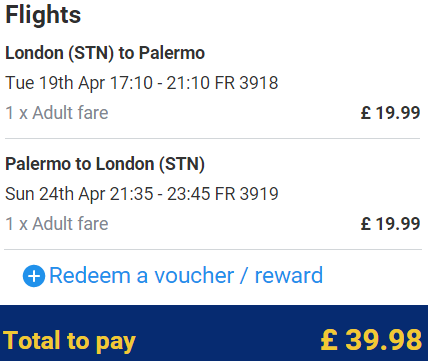Click the word reward in voucher link
Viewport: 428px width, 361px height.
tap(289, 276)
